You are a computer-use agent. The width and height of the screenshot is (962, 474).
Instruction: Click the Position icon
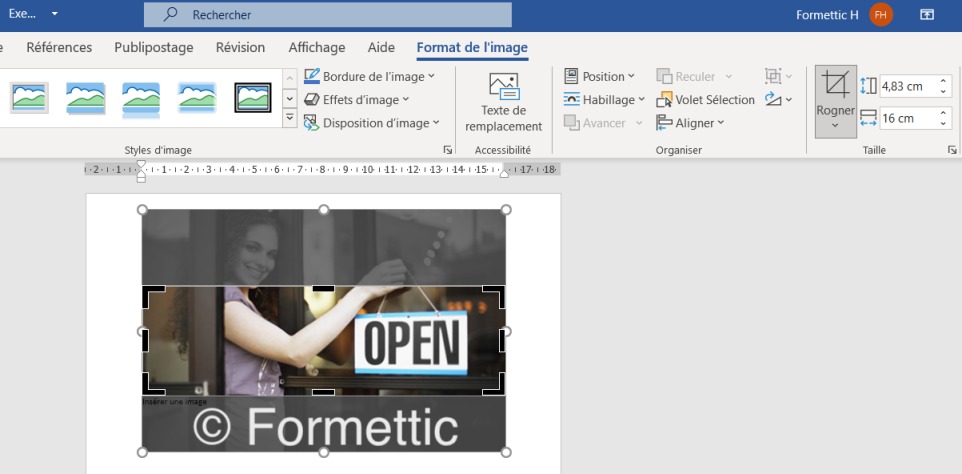(x=571, y=76)
